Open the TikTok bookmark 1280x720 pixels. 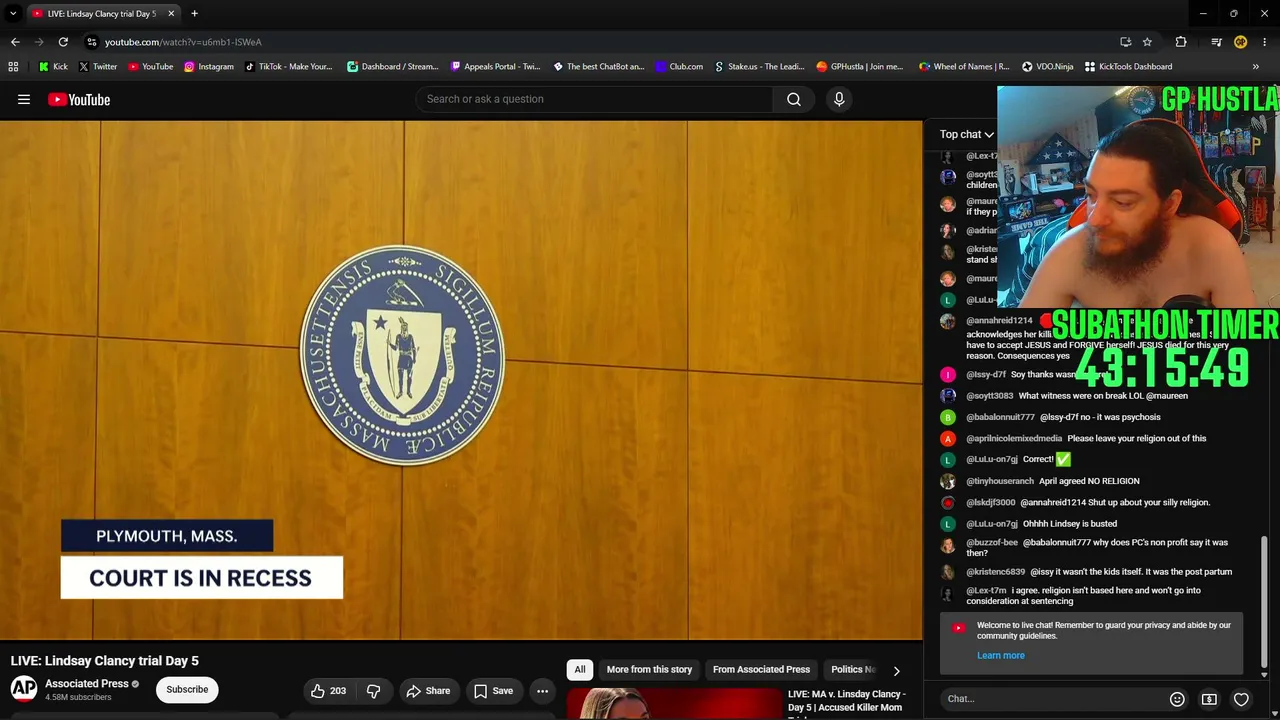(289, 67)
